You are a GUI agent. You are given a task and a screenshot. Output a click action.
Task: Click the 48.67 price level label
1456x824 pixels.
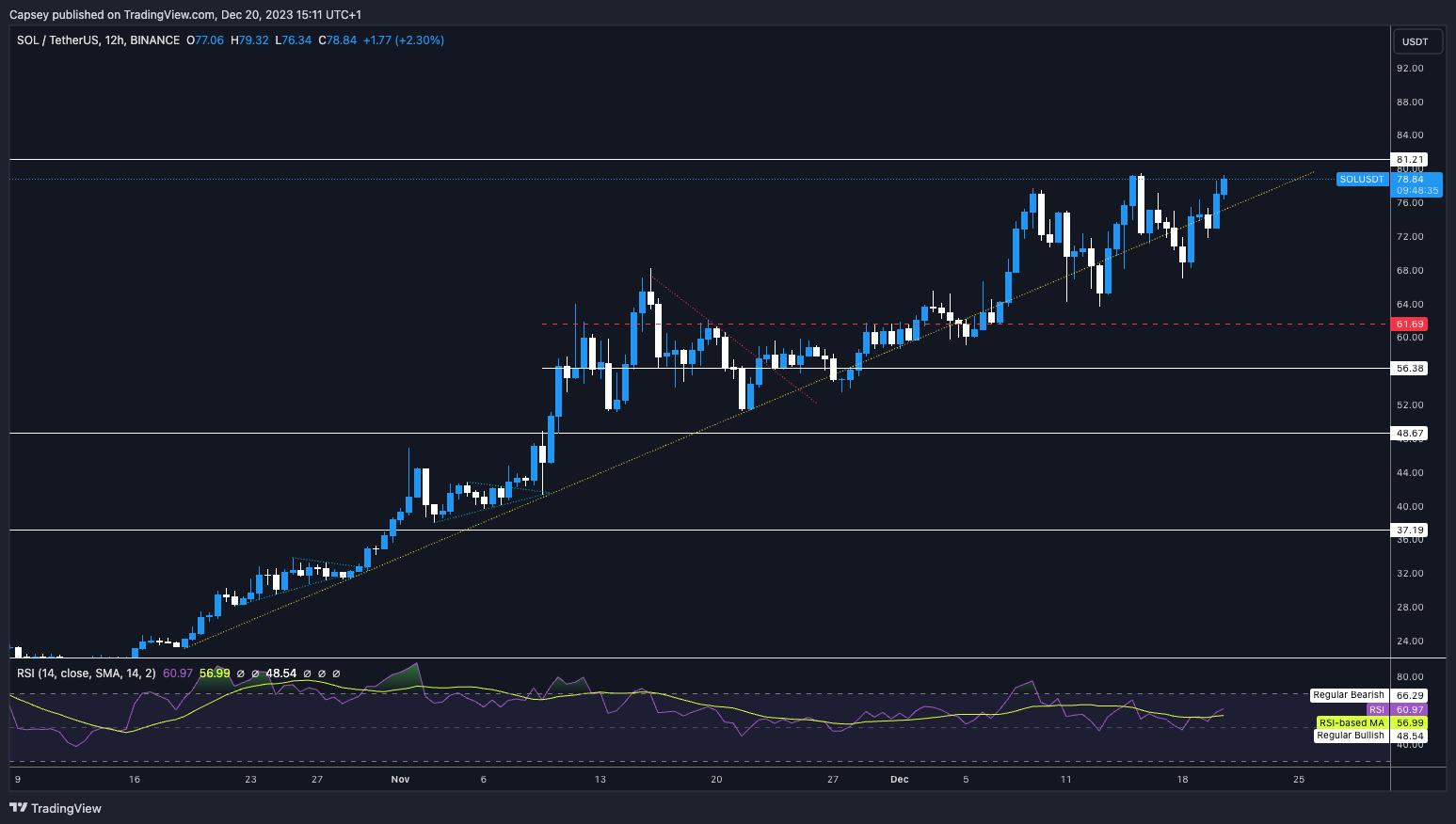pyautogui.click(x=1409, y=434)
